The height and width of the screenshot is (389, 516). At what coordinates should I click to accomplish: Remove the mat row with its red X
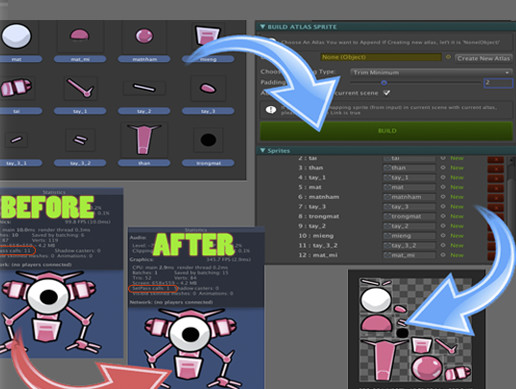tap(496, 188)
